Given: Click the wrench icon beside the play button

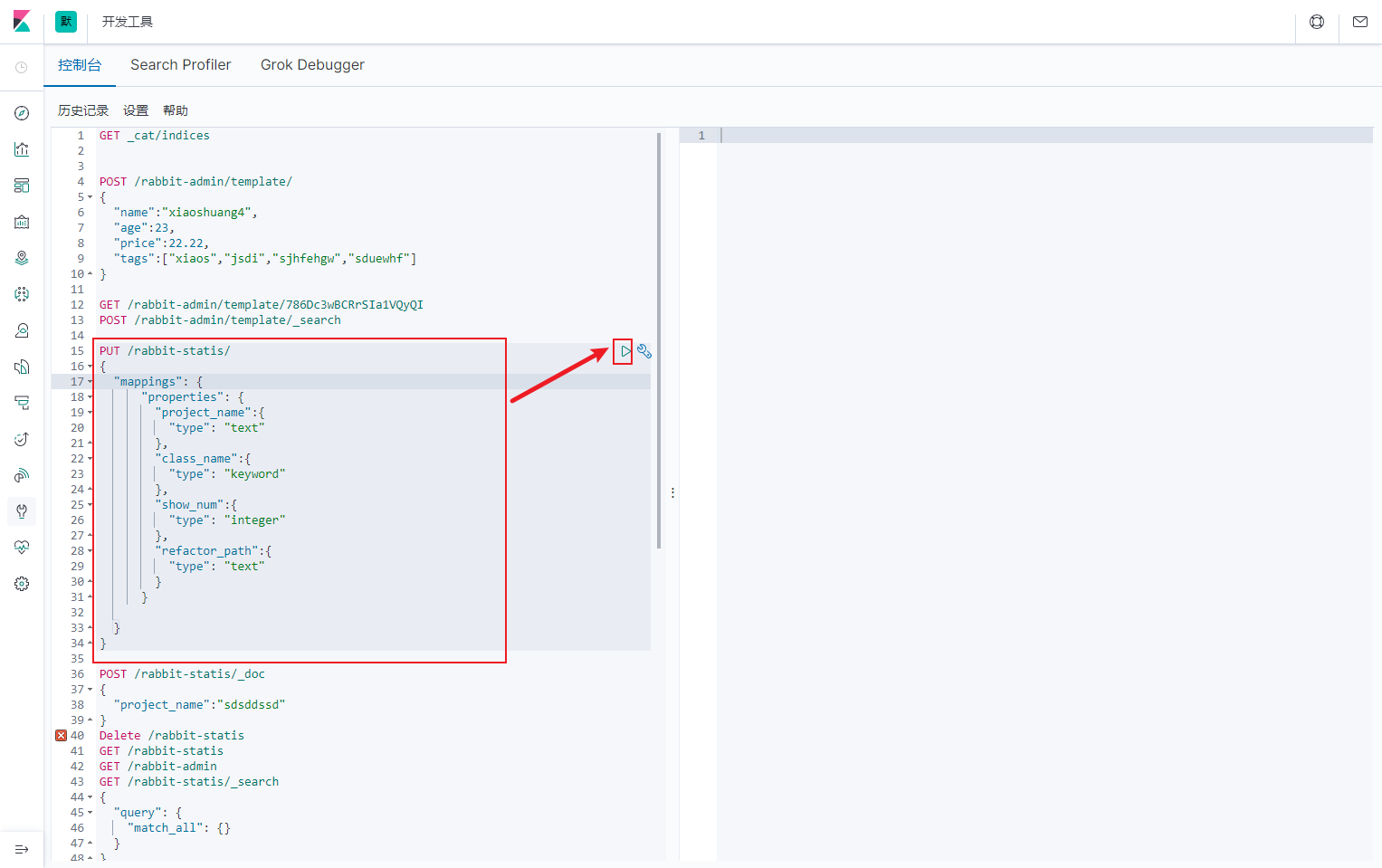Looking at the screenshot, I should [x=644, y=351].
